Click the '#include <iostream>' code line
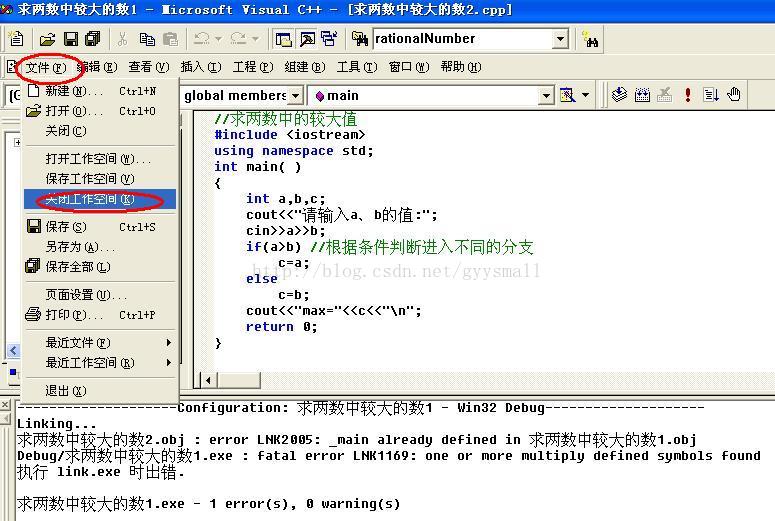The image size is (775, 521). click(x=290, y=134)
